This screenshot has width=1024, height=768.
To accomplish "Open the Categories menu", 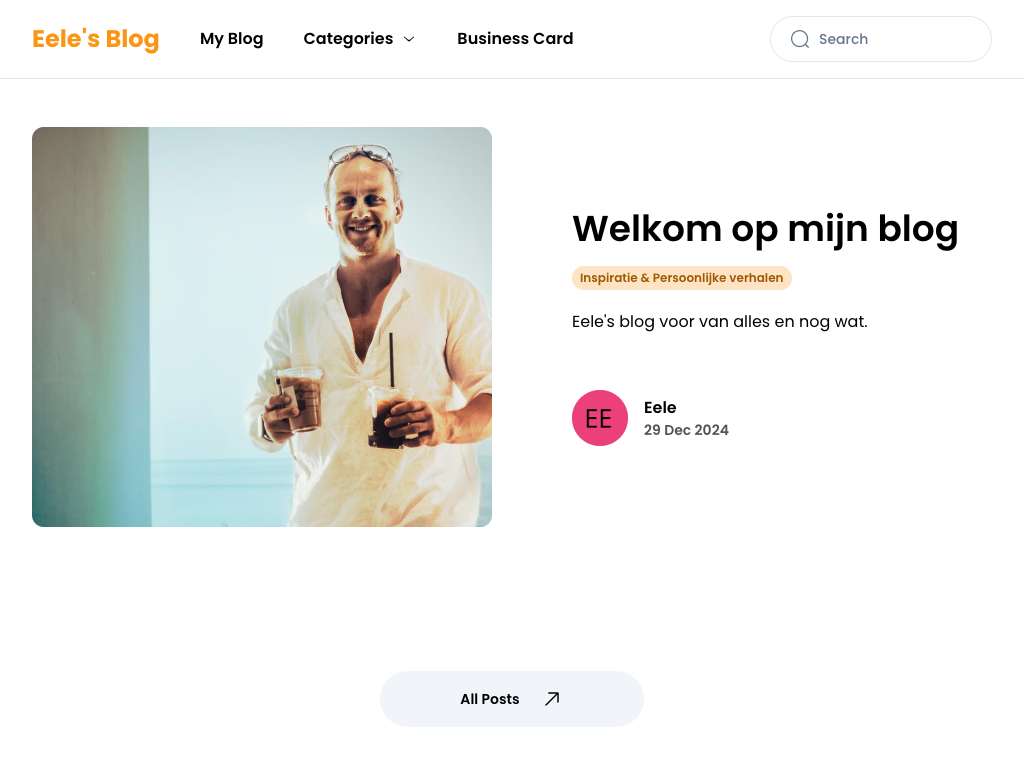I will (x=359, y=39).
